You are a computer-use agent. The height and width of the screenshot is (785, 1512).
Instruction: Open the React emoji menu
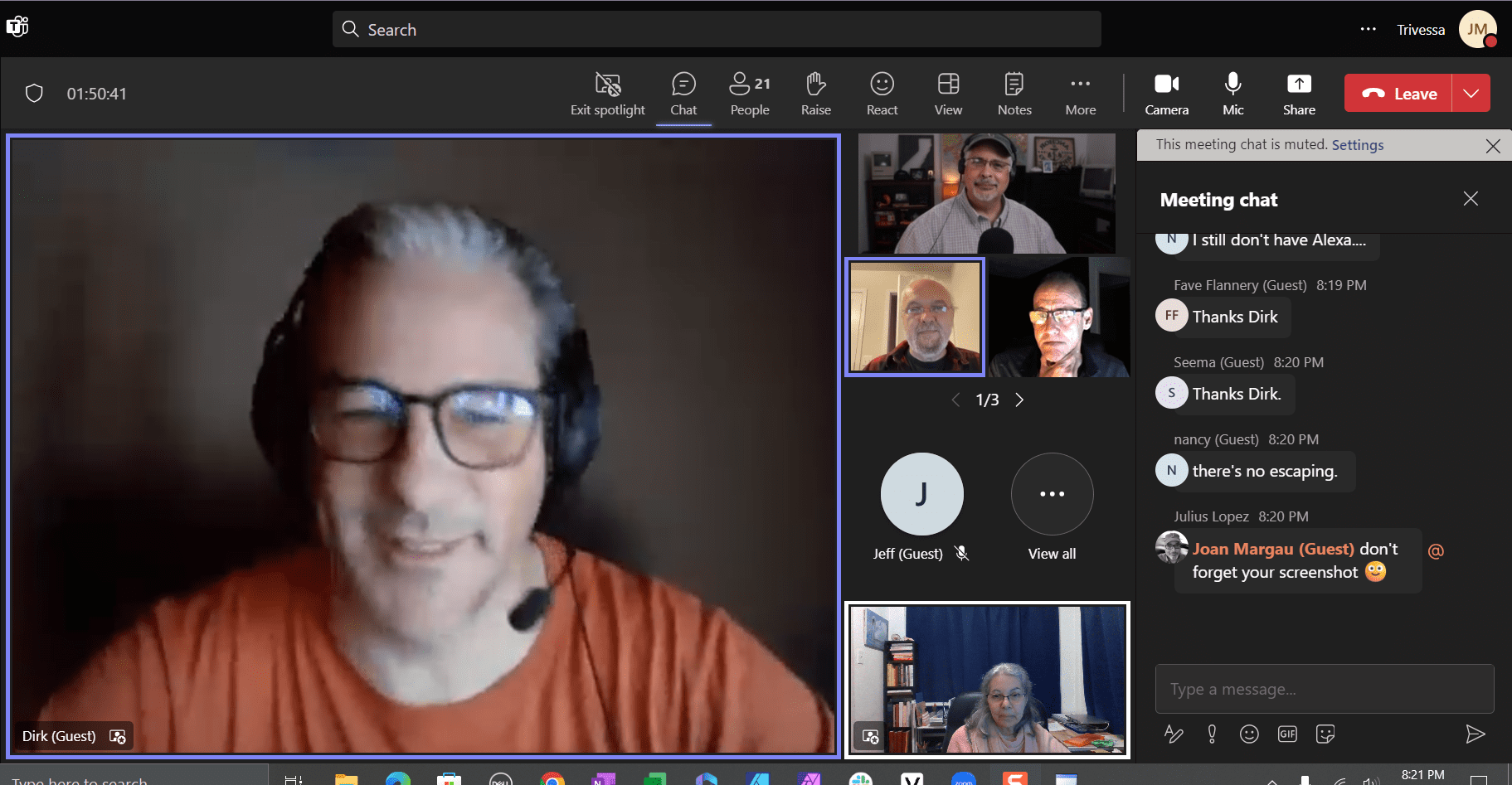[x=882, y=94]
